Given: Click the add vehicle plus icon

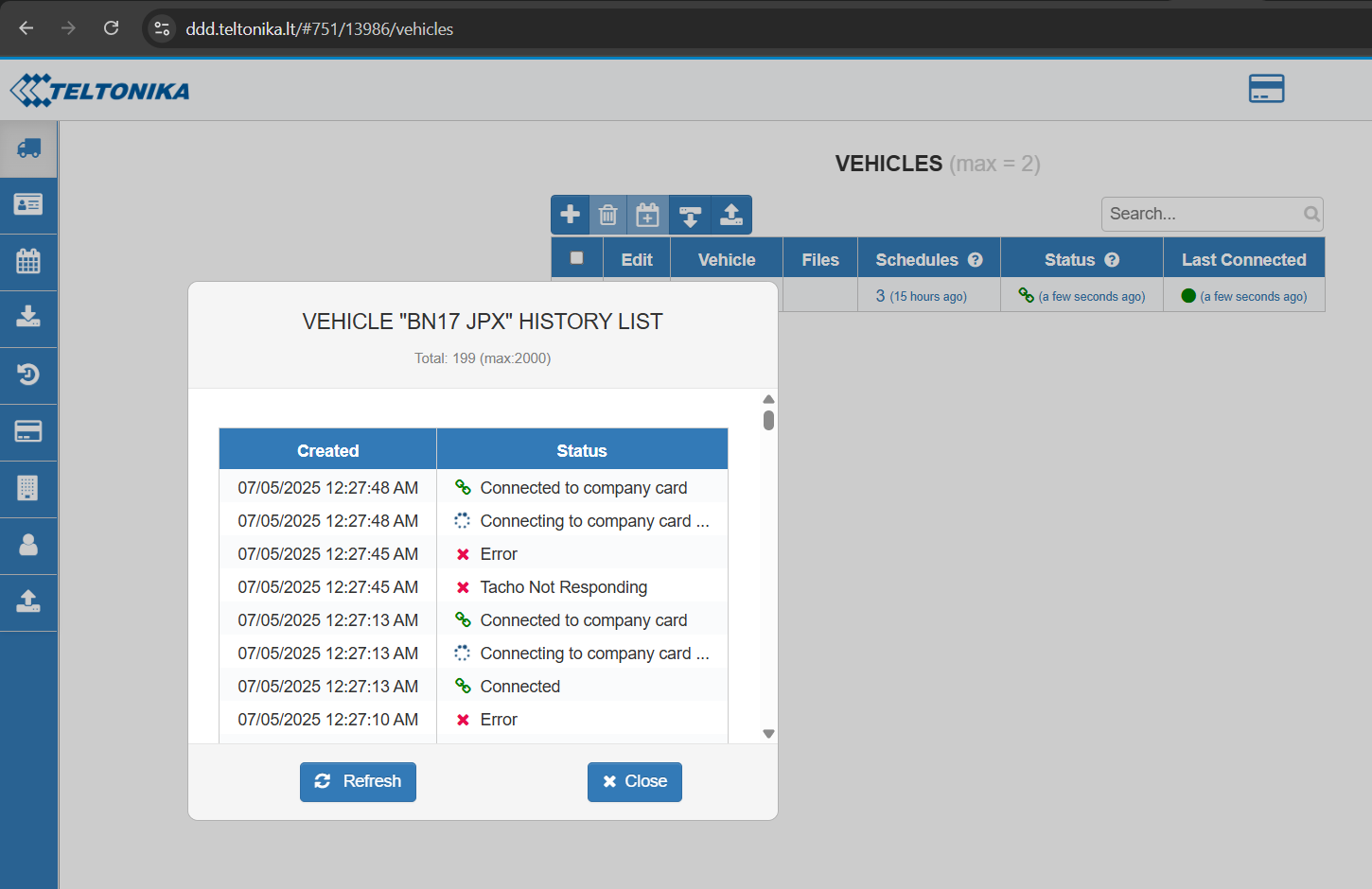Looking at the screenshot, I should pyautogui.click(x=571, y=215).
